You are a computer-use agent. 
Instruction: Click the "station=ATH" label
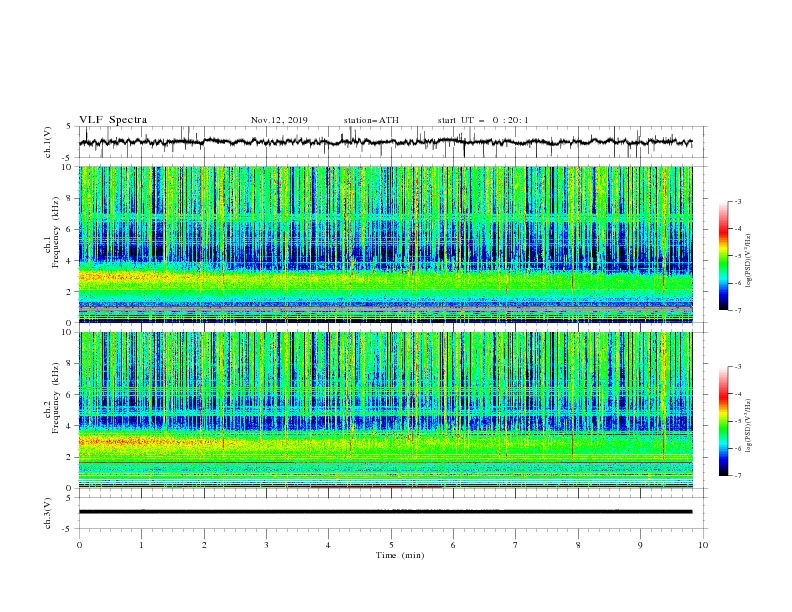(x=371, y=120)
